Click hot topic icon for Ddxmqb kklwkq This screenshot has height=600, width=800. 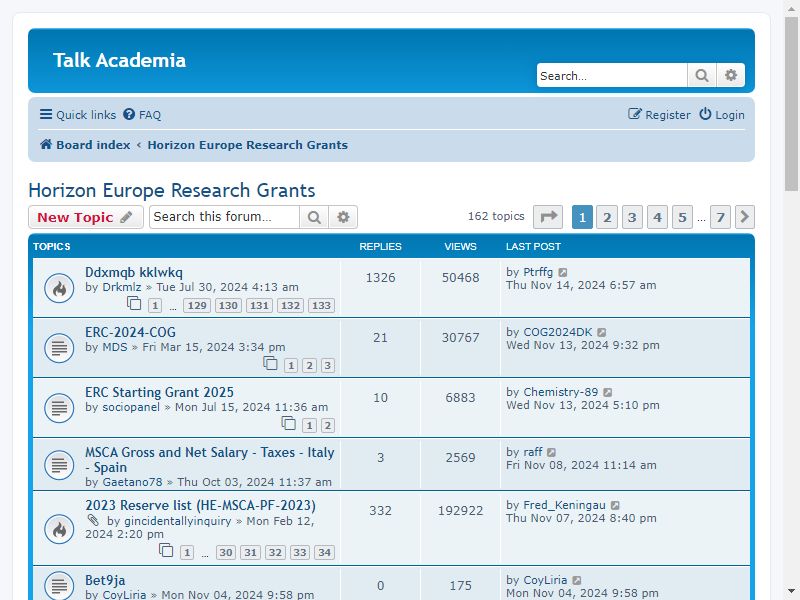coord(59,288)
